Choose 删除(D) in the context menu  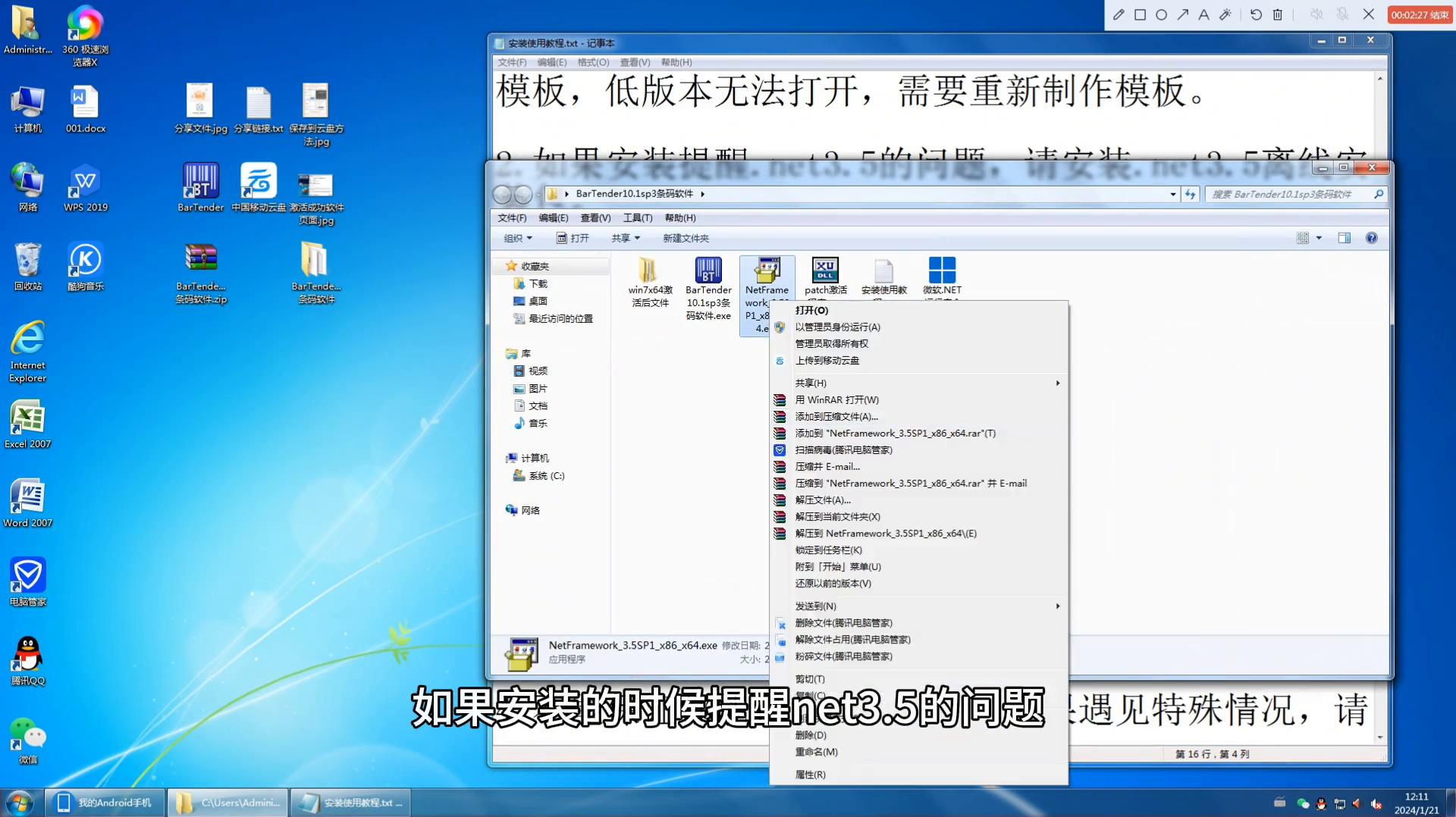[x=918, y=735]
